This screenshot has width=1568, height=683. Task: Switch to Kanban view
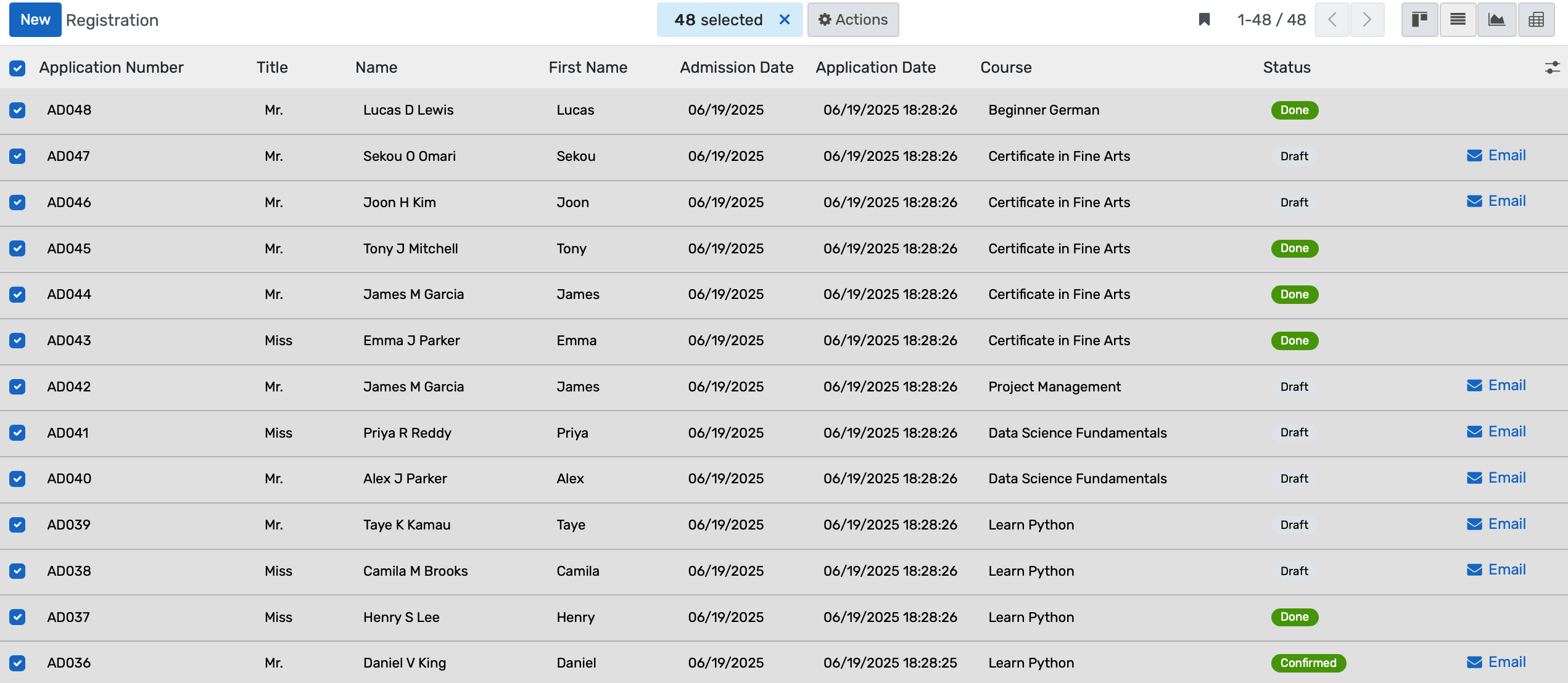pos(1419,20)
